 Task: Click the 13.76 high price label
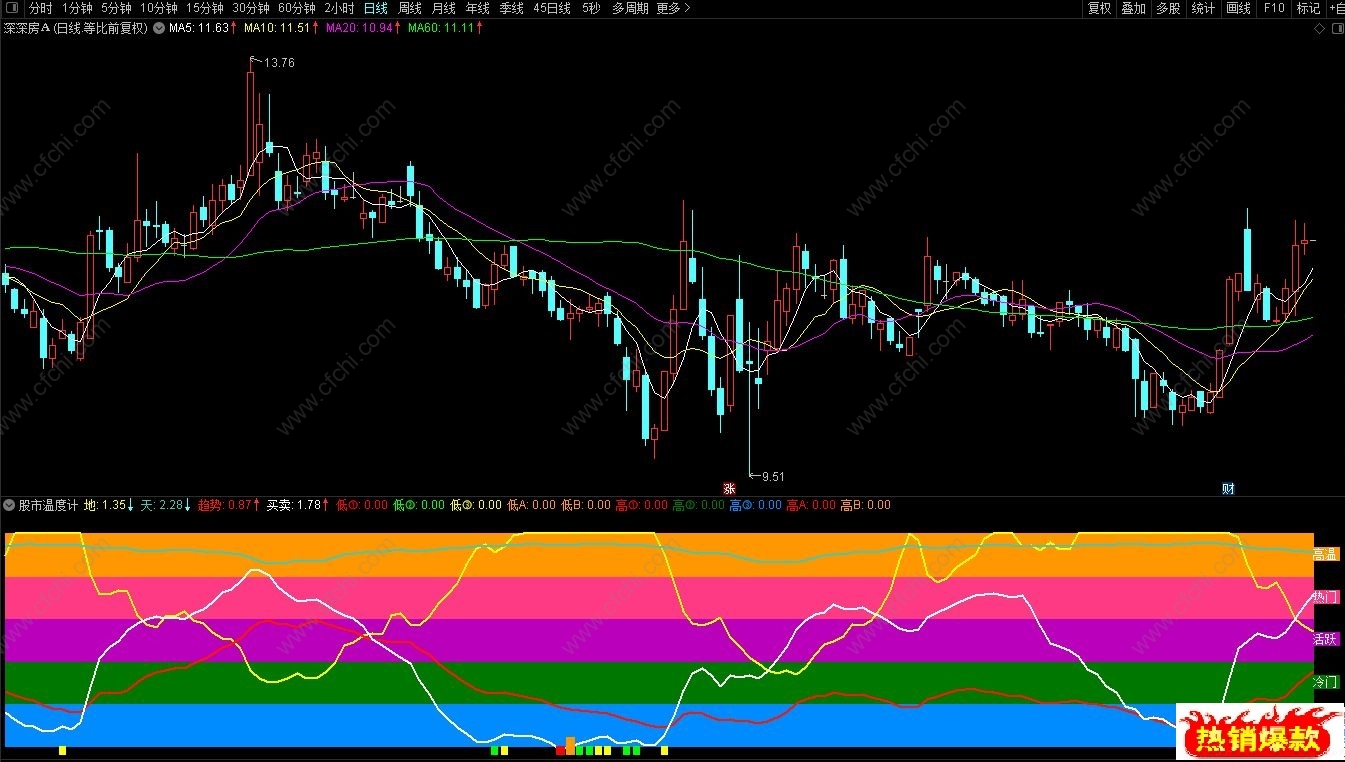click(x=280, y=63)
